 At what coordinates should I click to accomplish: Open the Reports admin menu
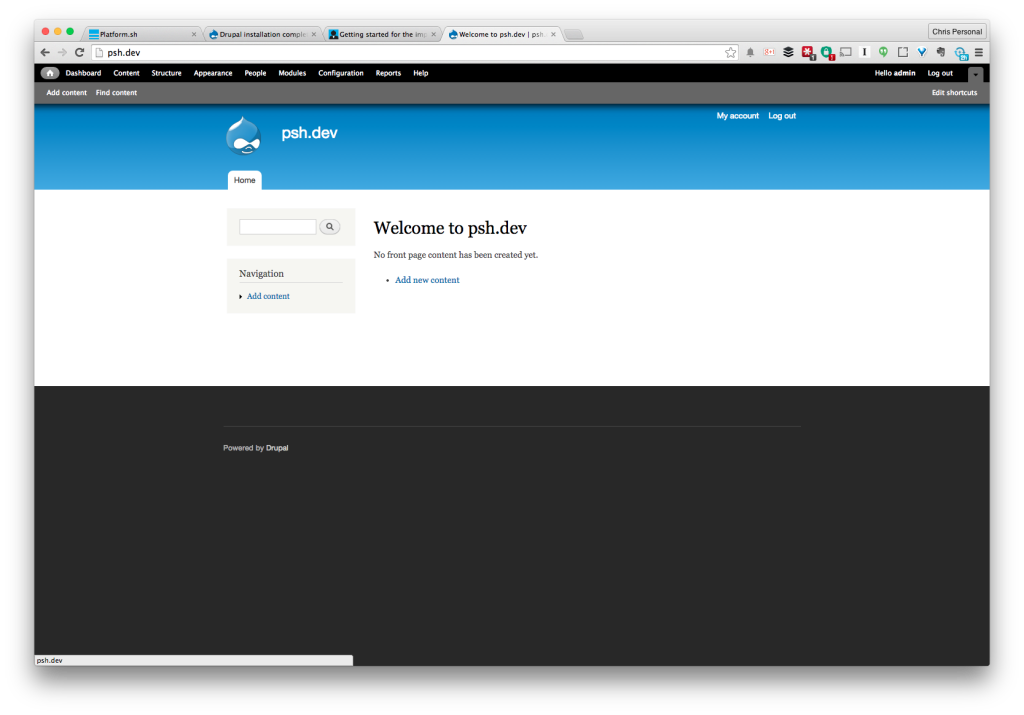388,73
